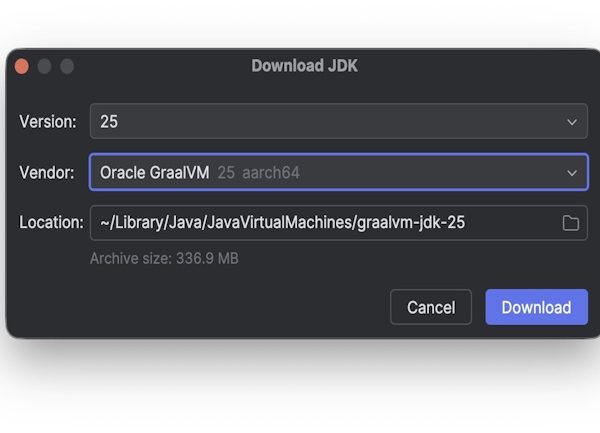Click the Download button
600x433 pixels.
coord(536,307)
